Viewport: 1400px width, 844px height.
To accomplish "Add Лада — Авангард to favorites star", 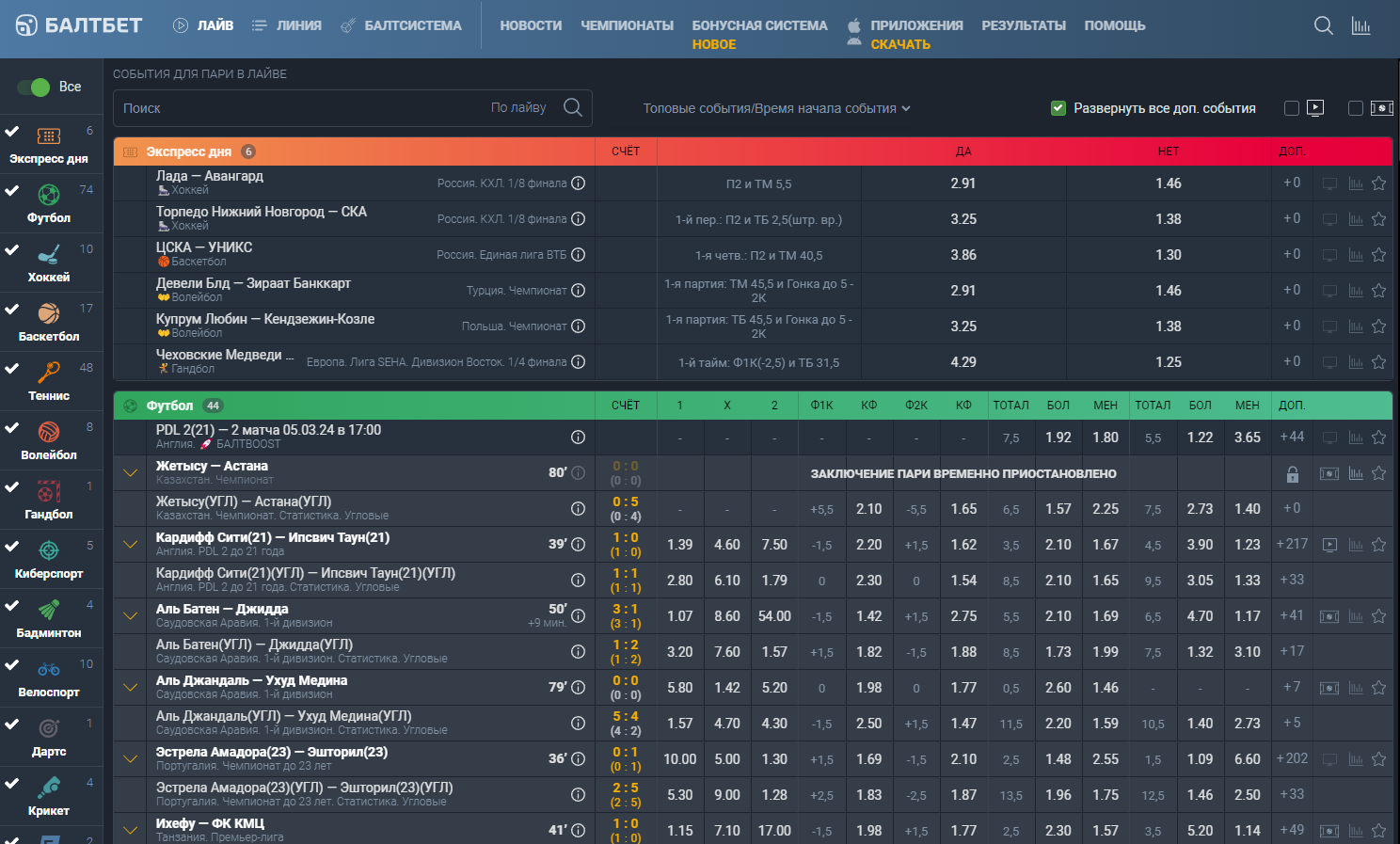I will [1378, 183].
